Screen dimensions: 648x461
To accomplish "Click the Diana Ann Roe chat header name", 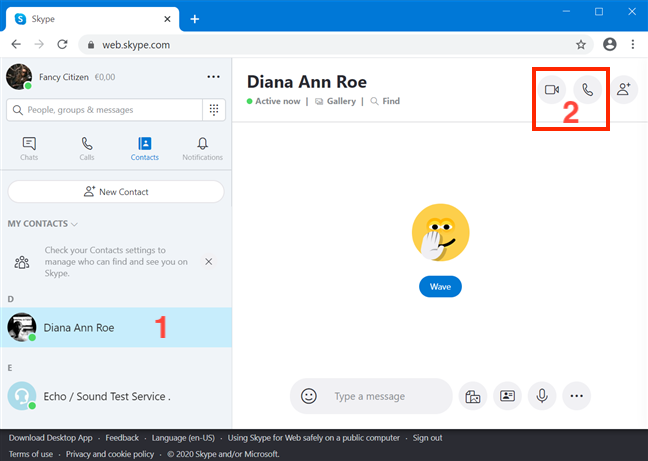I will tap(307, 82).
